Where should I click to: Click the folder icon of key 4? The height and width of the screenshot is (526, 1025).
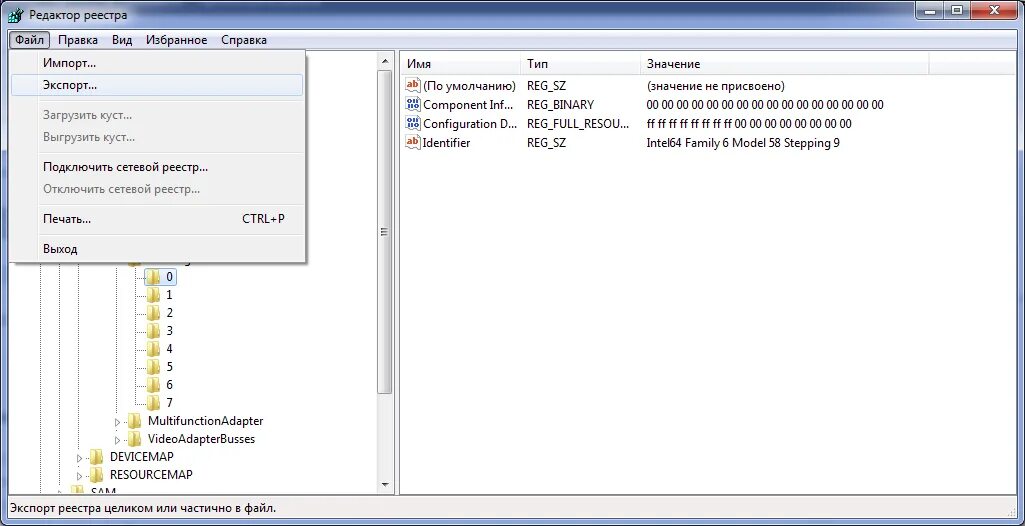coord(152,349)
